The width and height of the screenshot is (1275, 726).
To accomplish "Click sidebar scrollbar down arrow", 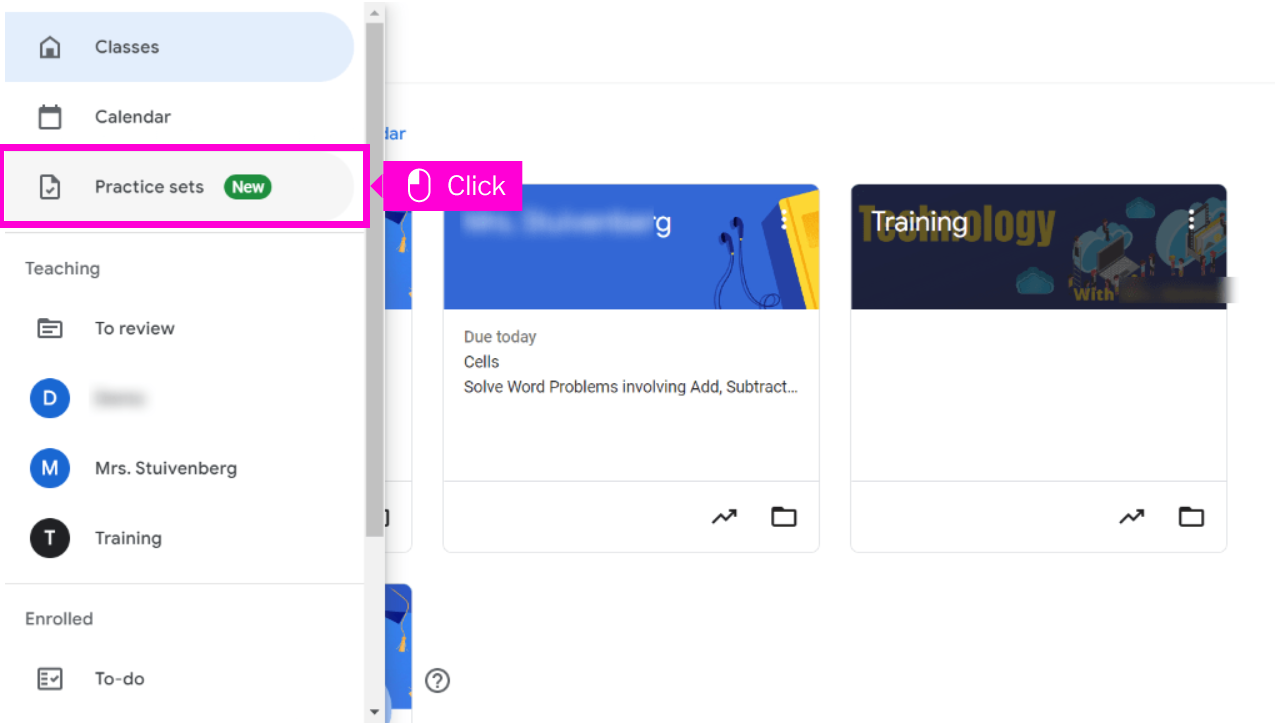I will pyautogui.click(x=374, y=713).
